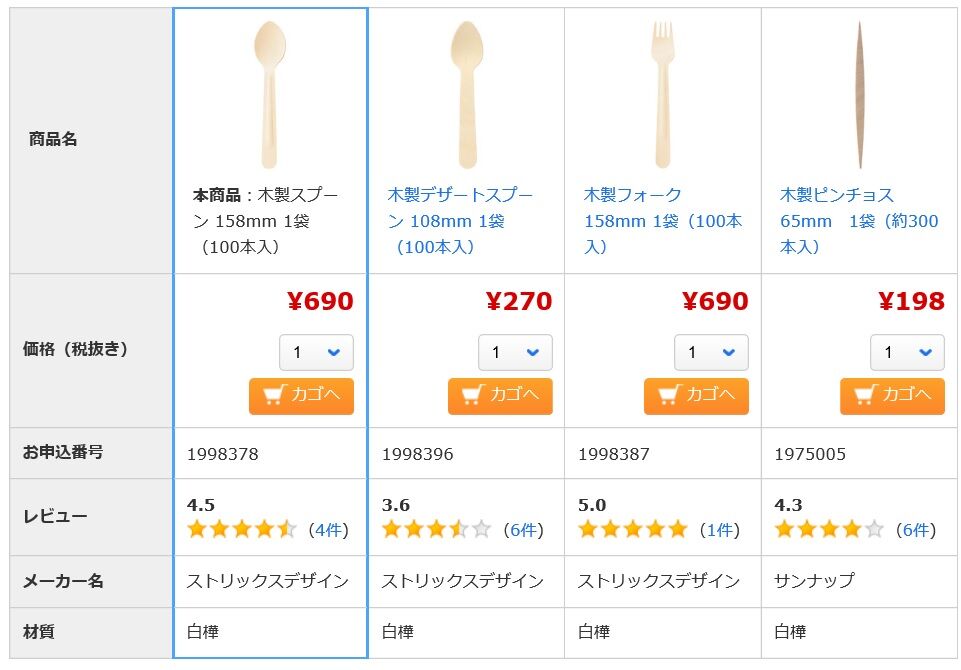View the (6件) reviews for dessert spoon
961x670 pixels.
pos(523,530)
